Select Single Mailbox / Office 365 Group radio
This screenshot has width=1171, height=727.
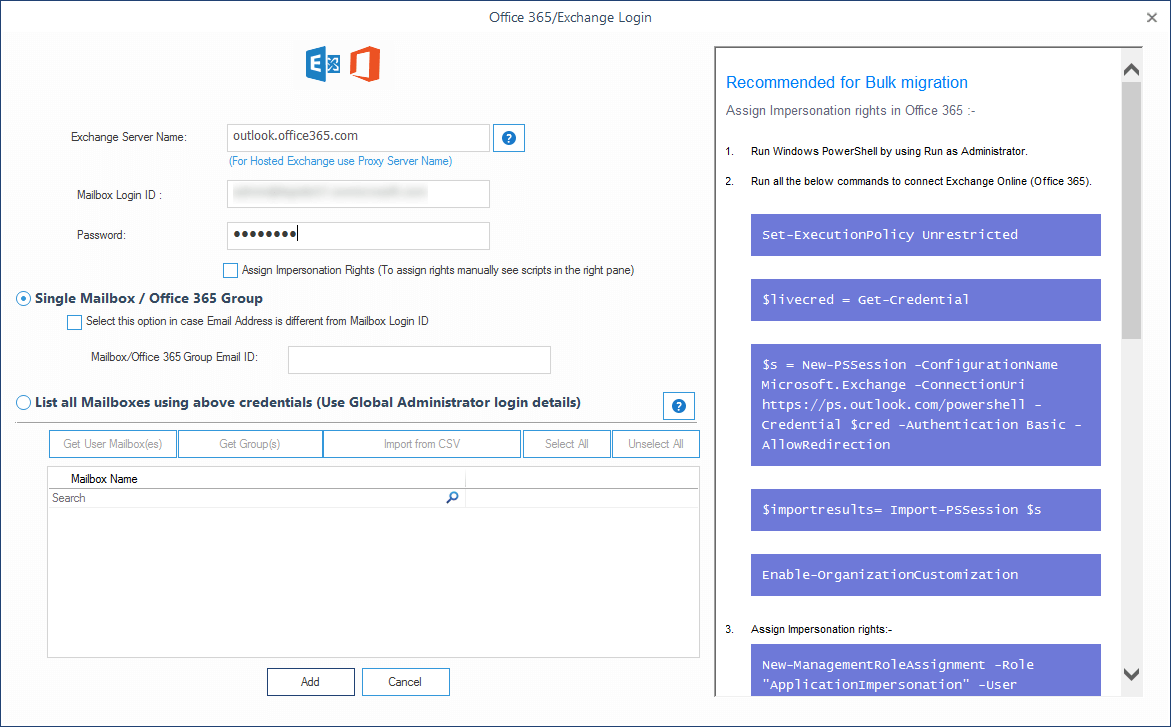point(24,298)
